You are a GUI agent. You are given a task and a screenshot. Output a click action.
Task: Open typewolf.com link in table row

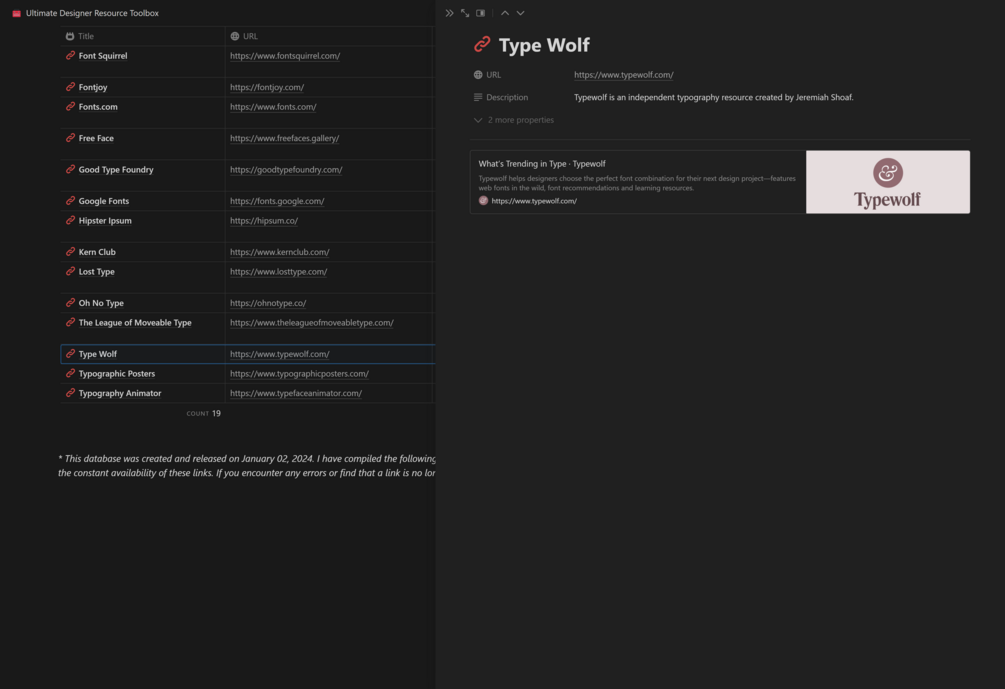click(x=279, y=354)
